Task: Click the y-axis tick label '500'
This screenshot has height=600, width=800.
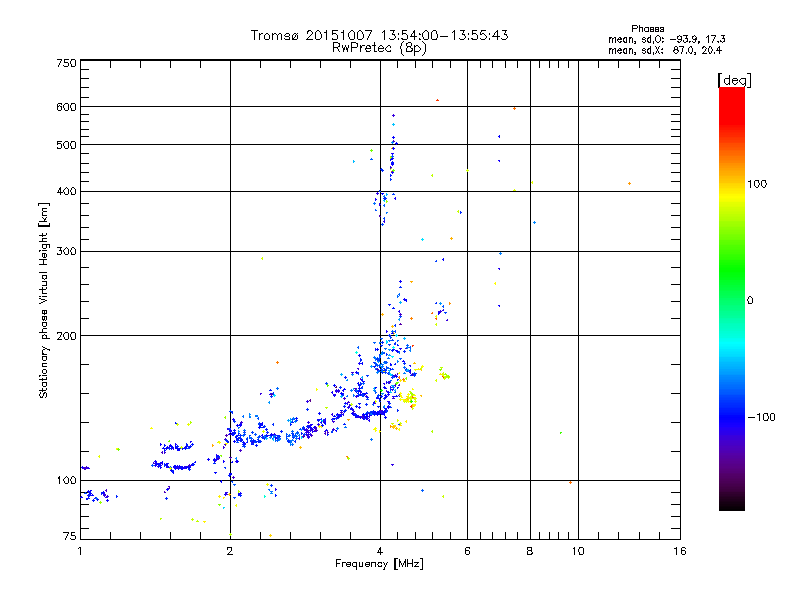Action: [66, 145]
